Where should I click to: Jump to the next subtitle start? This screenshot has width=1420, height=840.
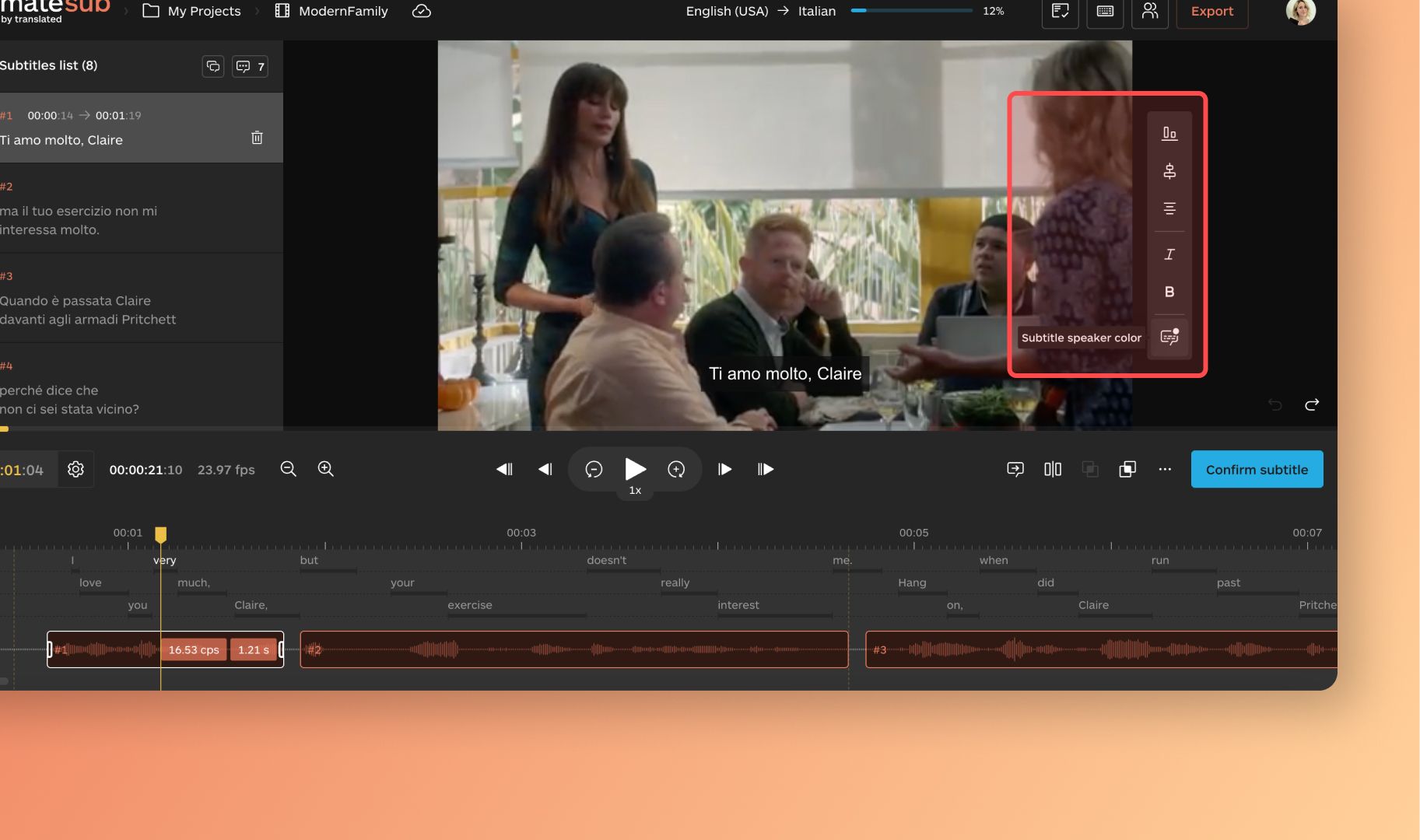click(x=766, y=469)
